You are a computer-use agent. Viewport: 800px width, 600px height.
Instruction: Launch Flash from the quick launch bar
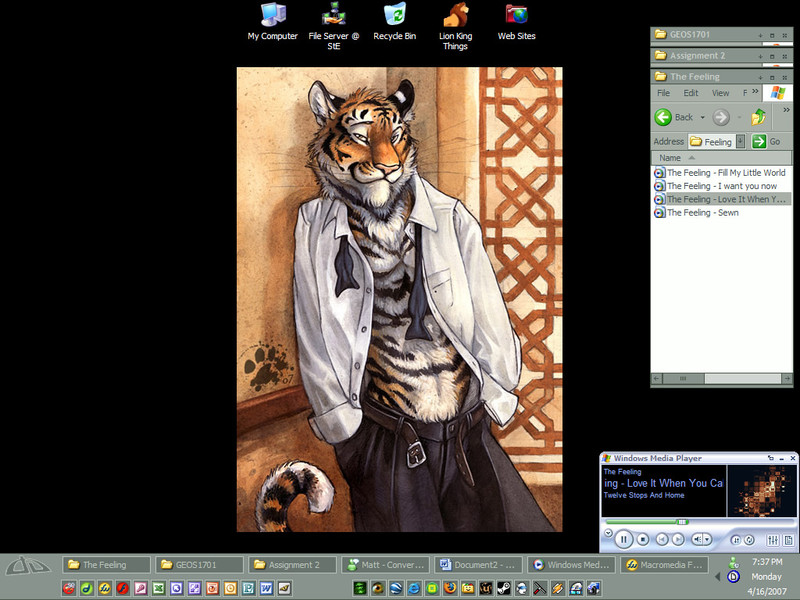122,588
